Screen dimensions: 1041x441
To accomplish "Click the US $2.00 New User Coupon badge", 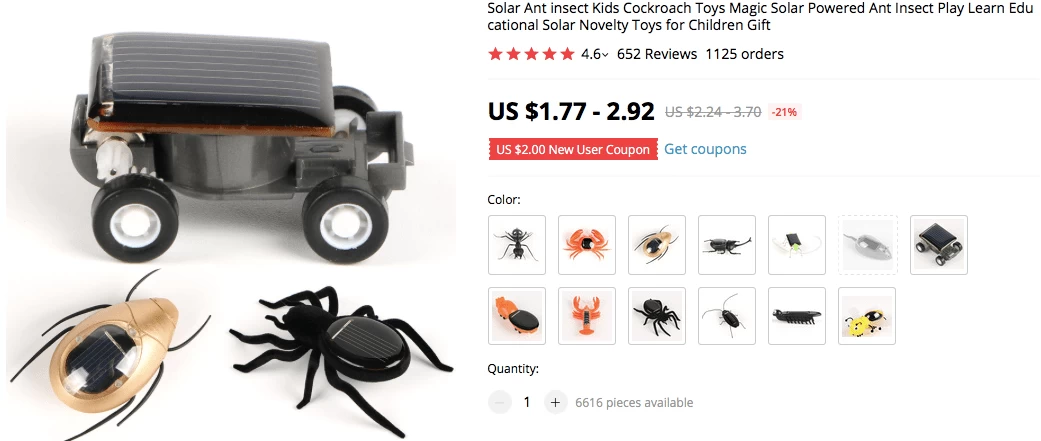I will point(573,149).
